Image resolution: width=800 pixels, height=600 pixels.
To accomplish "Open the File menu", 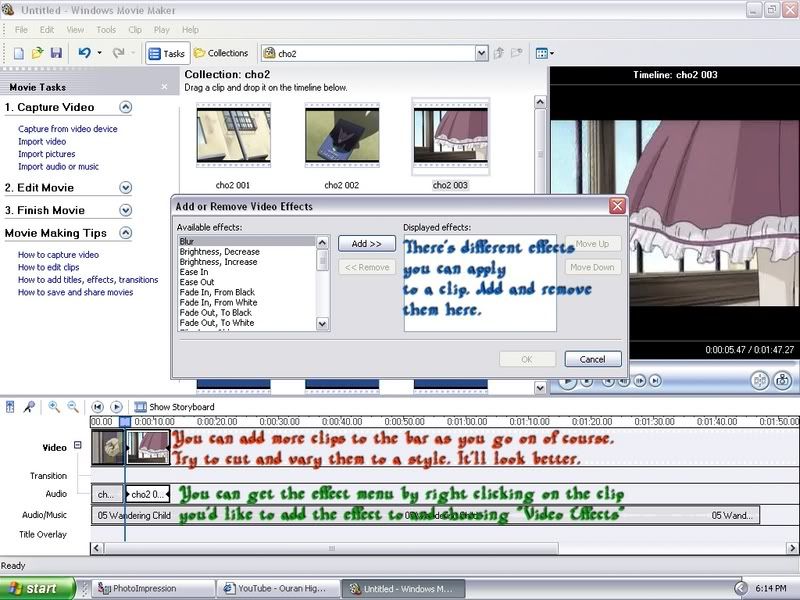I will pos(21,30).
